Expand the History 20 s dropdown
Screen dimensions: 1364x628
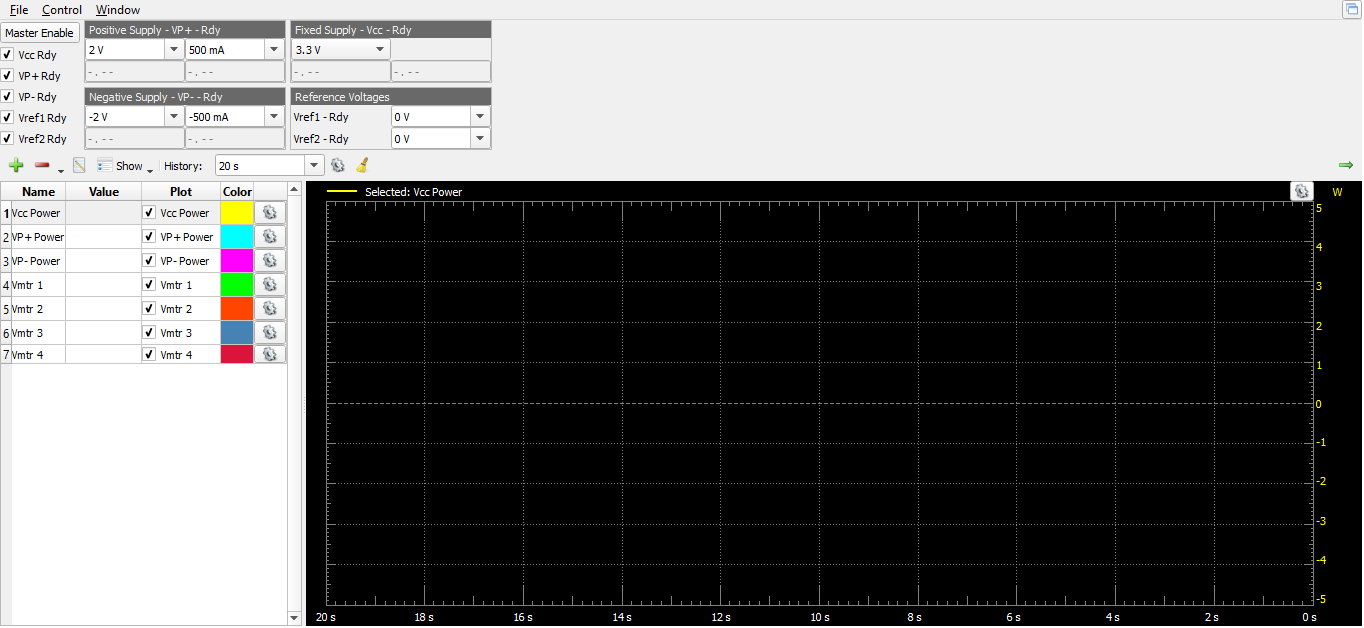pyautogui.click(x=315, y=166)
